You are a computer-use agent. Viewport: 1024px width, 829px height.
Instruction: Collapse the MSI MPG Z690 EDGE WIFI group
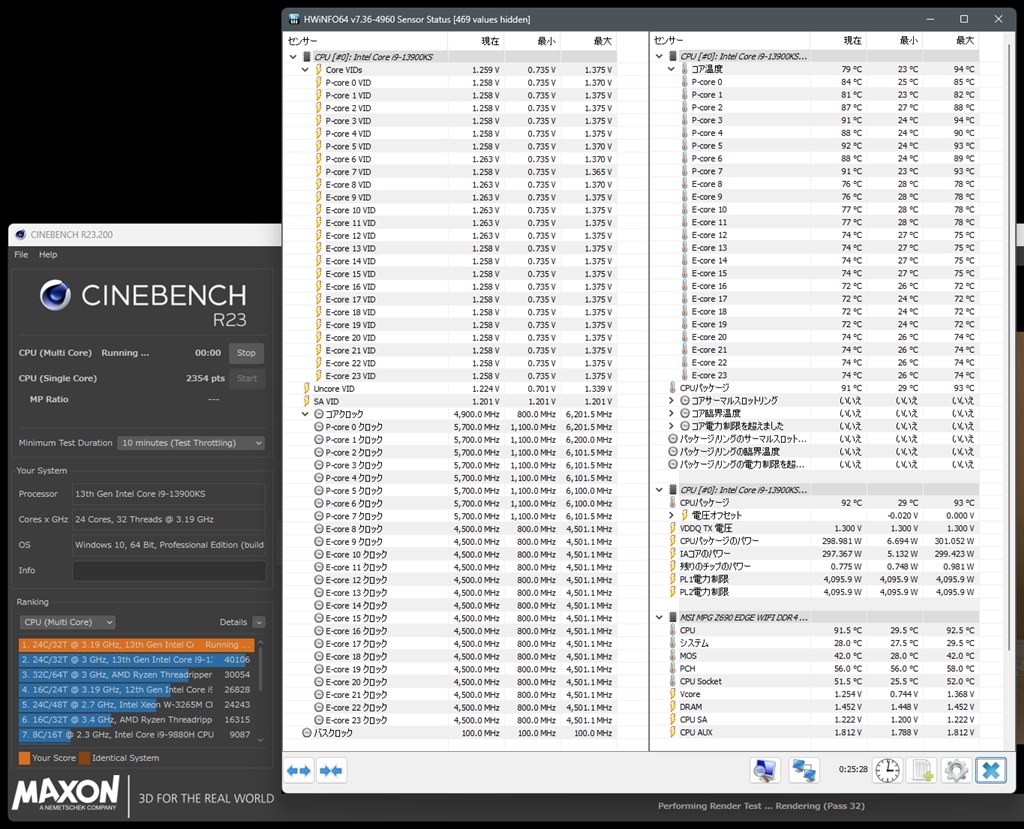point(659,617)
